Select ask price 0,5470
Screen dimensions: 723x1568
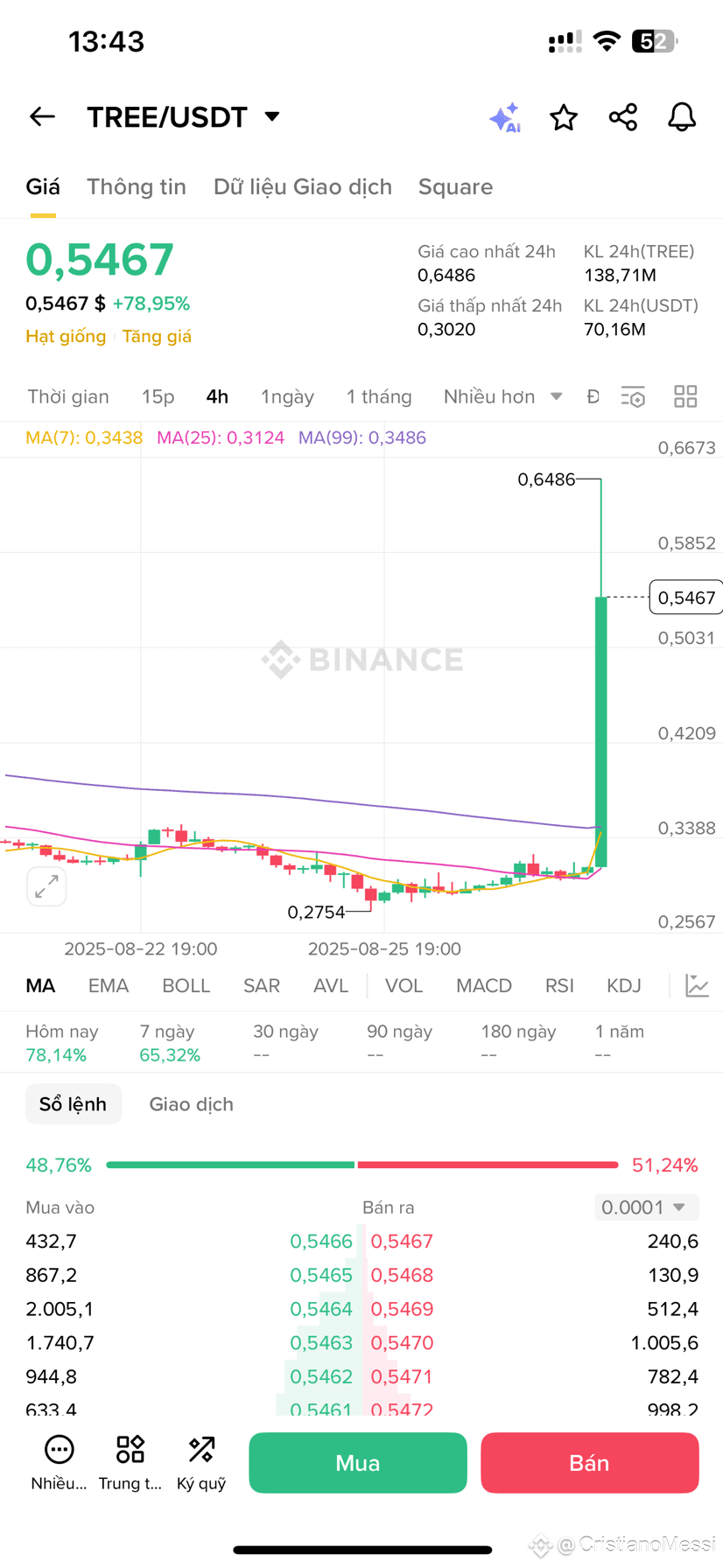pyautogui.click(x=402, y=1342)
